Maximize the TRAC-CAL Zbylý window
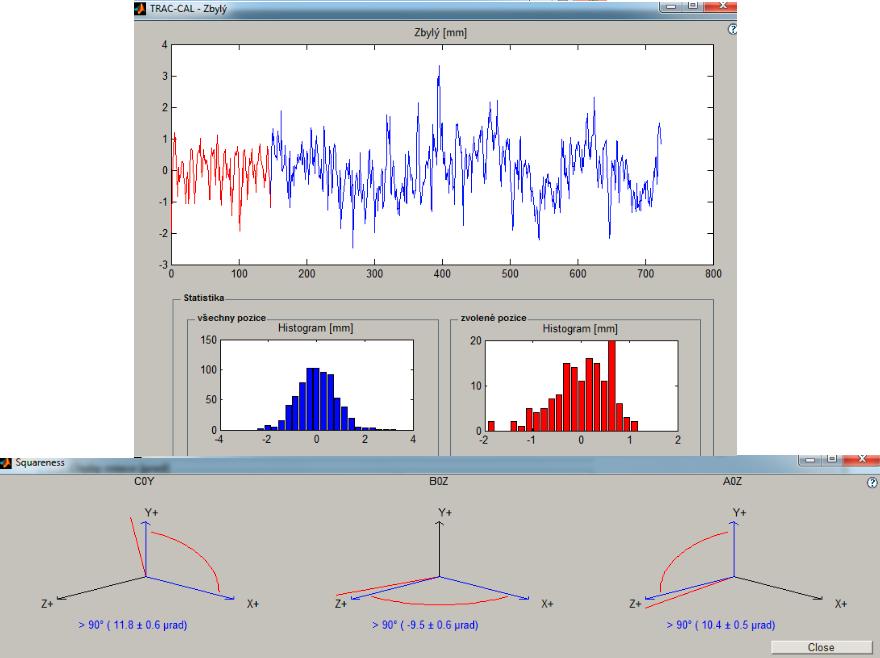The height and width of the screenshot is (658, 880). tap(693, 6)
